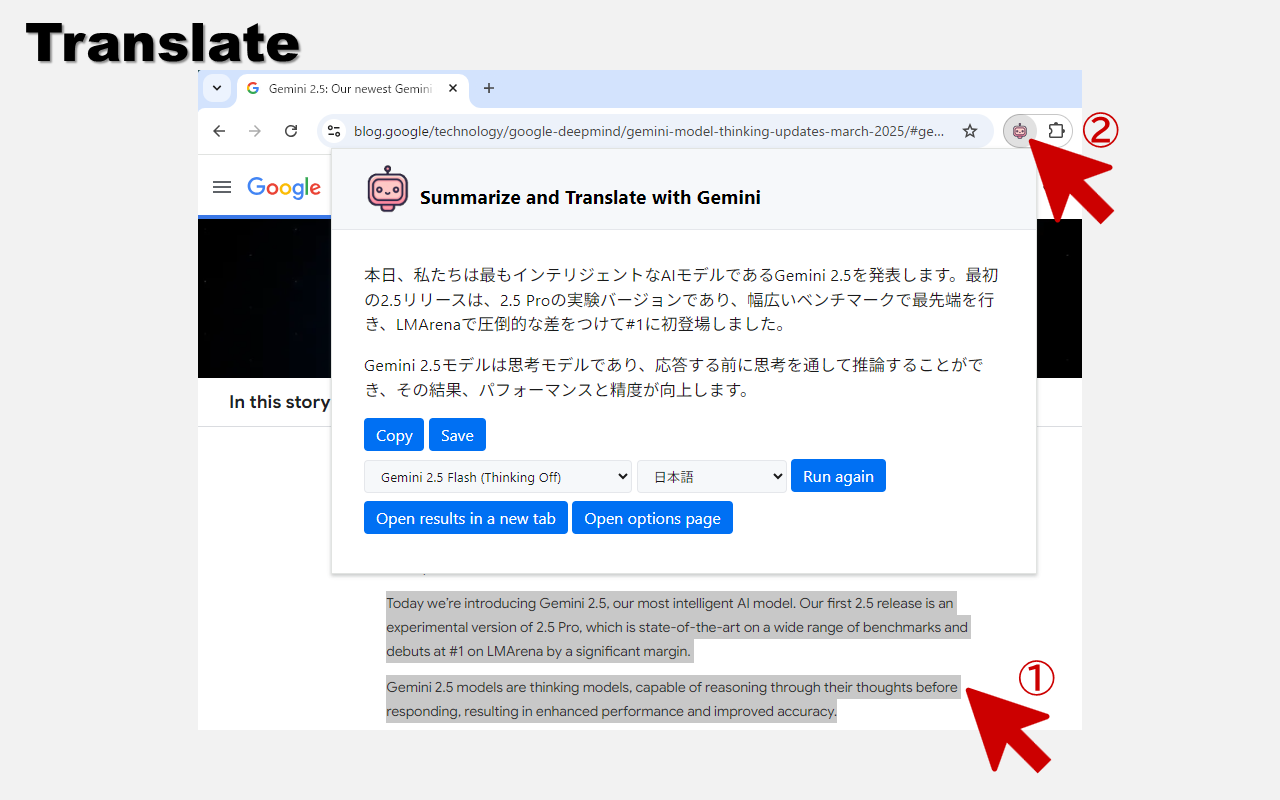Save the translation result
The height and width of the screenshot is (800, 1280).
point(457,434)
